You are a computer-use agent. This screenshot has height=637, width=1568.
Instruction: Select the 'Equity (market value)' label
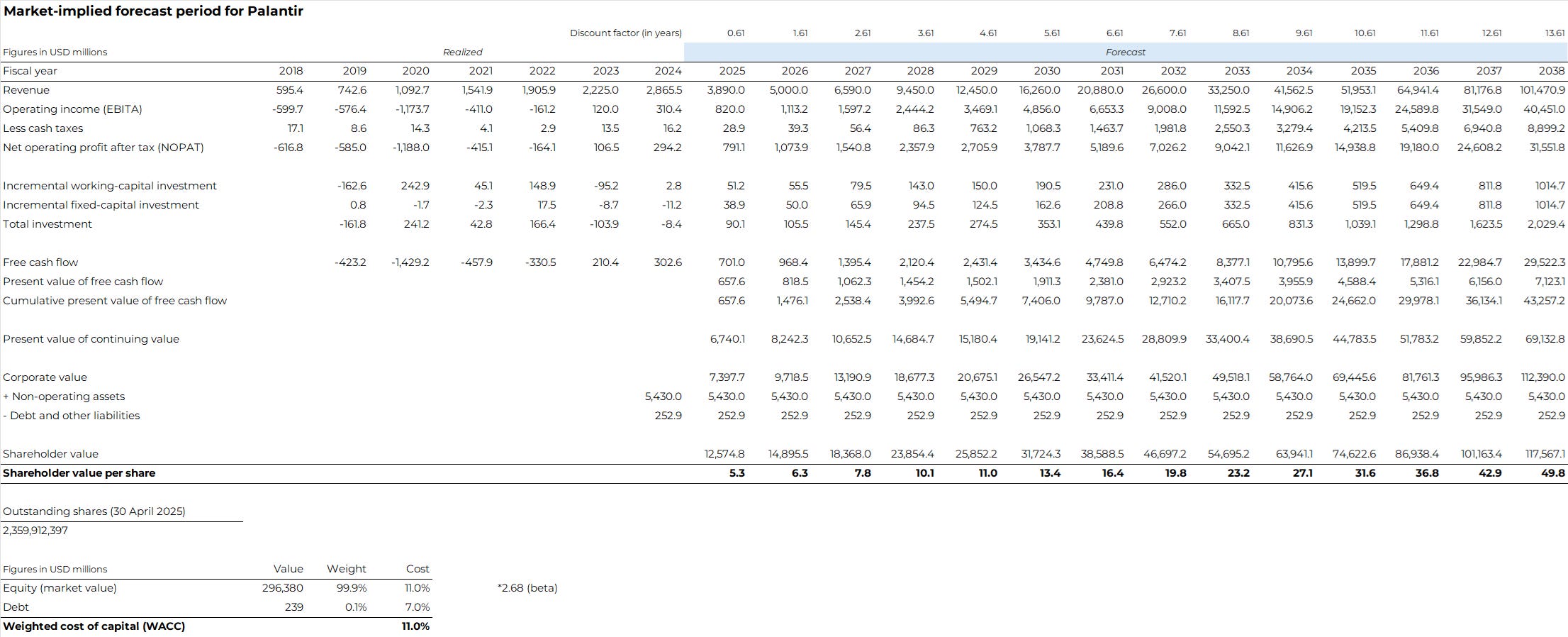coord(60,588)
